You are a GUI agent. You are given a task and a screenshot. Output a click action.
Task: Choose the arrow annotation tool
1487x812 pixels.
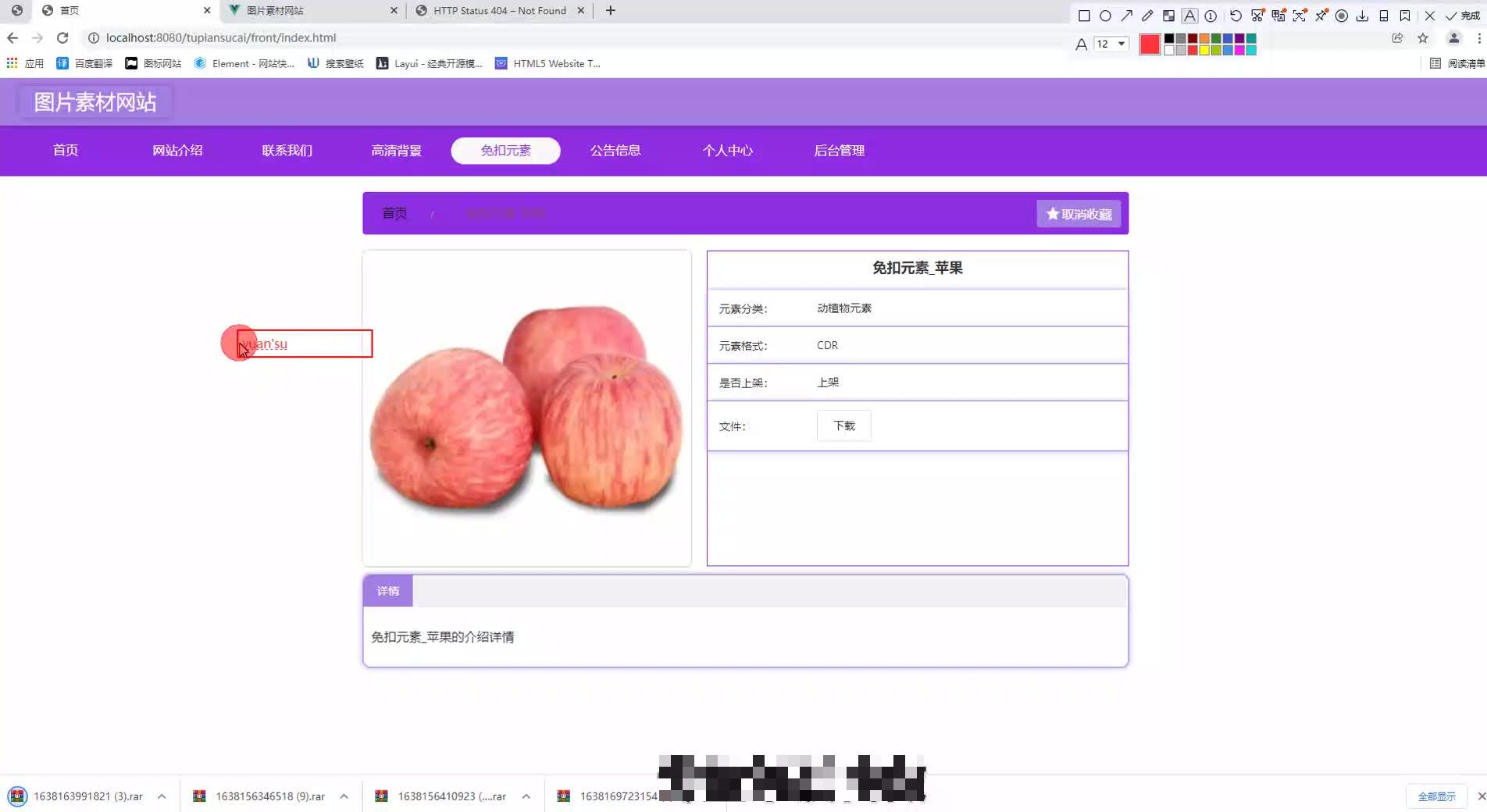pyautogui.click(x=1127, y=16)
